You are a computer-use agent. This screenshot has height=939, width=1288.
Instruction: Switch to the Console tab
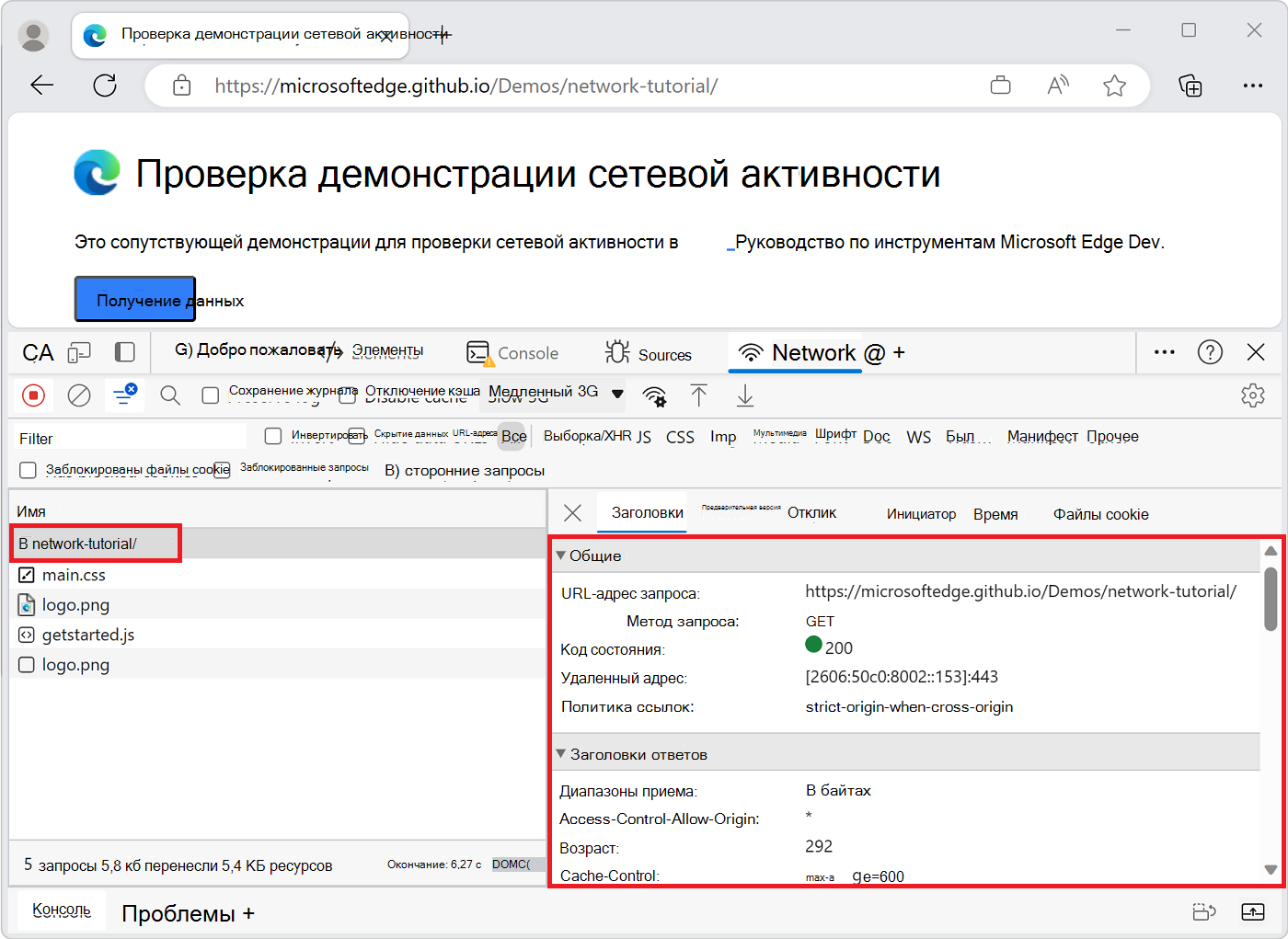click(x=512, y=353)
